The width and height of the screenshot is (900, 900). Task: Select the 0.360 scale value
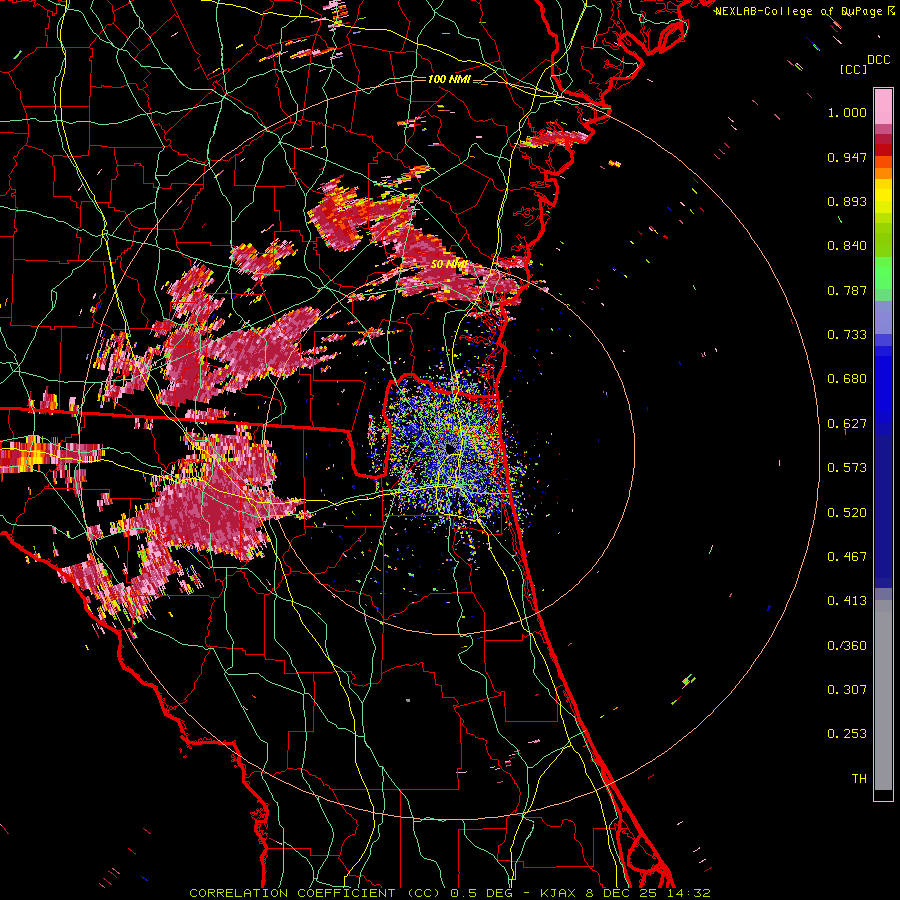pyautogui.click(x=847, y=646)
